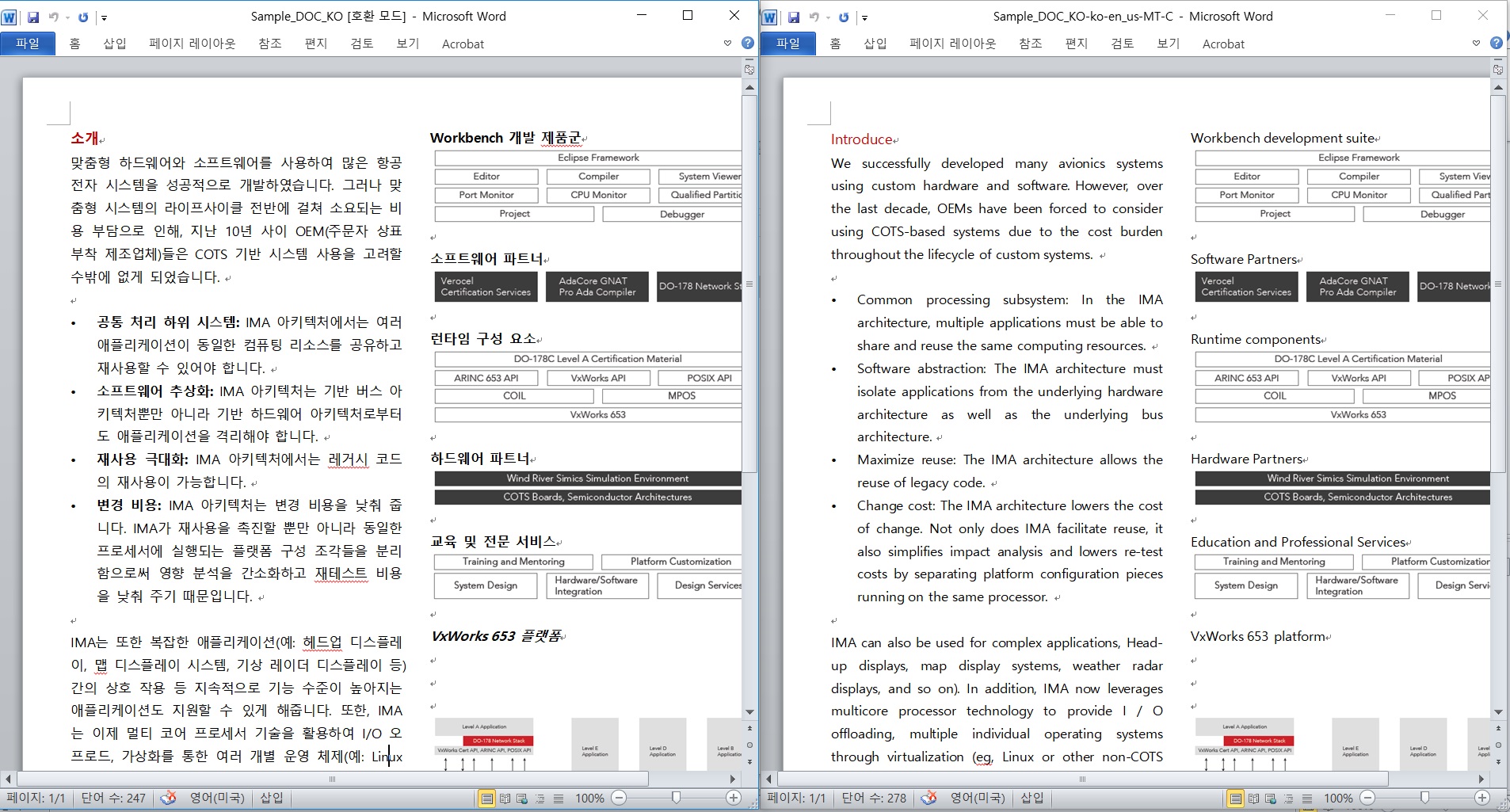The height and width of the screenshot is (812, 1510).
Task: Switch to Full Screen Reading view in the left window
Action: coord(505,799)
